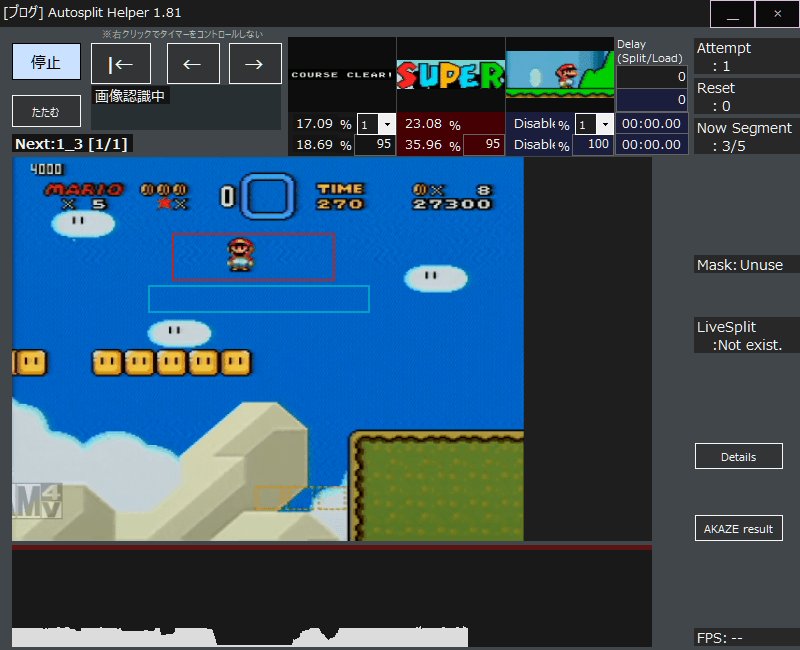The width and height of the screenshot is (800, 650).
Task: Click the similarity graph at bottom
Action: pyautogui.click(x=332, y=598)
